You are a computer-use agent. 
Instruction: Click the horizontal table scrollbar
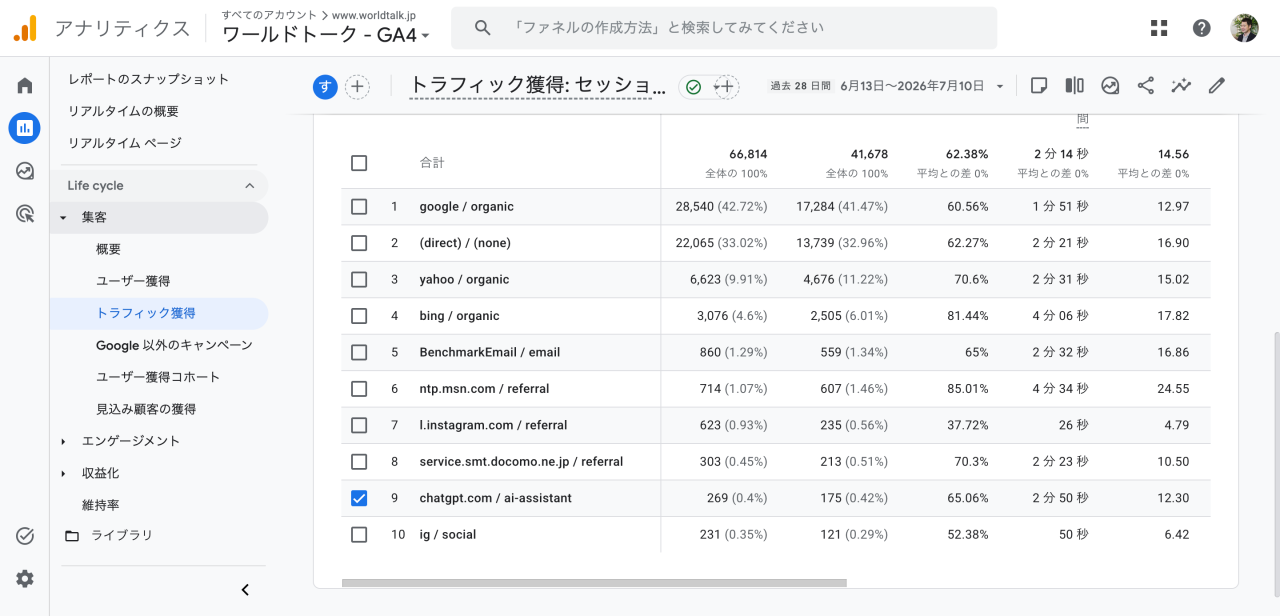594,583
